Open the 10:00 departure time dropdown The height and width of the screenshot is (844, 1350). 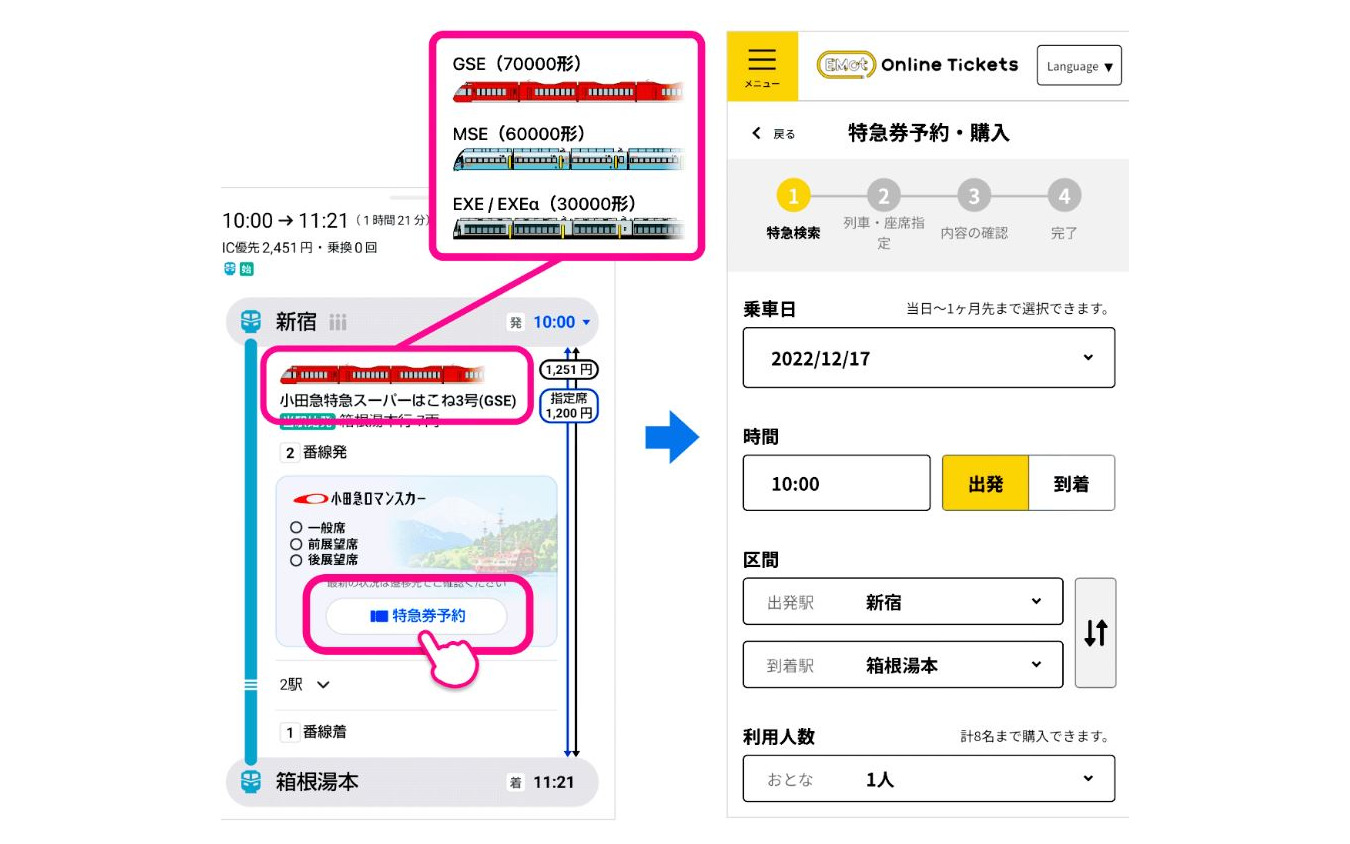[562, 322]
